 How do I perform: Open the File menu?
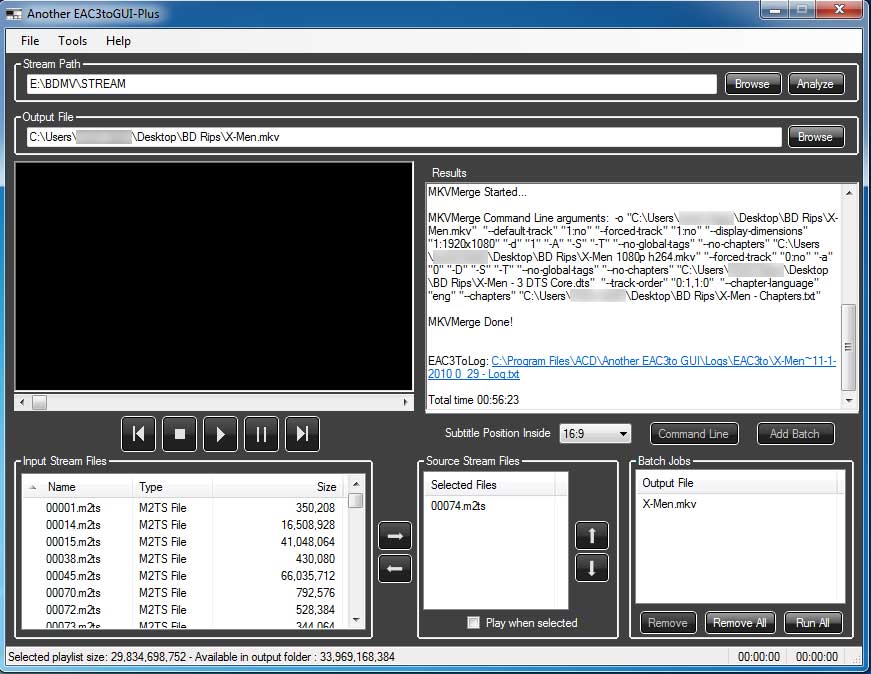(30, 41)
